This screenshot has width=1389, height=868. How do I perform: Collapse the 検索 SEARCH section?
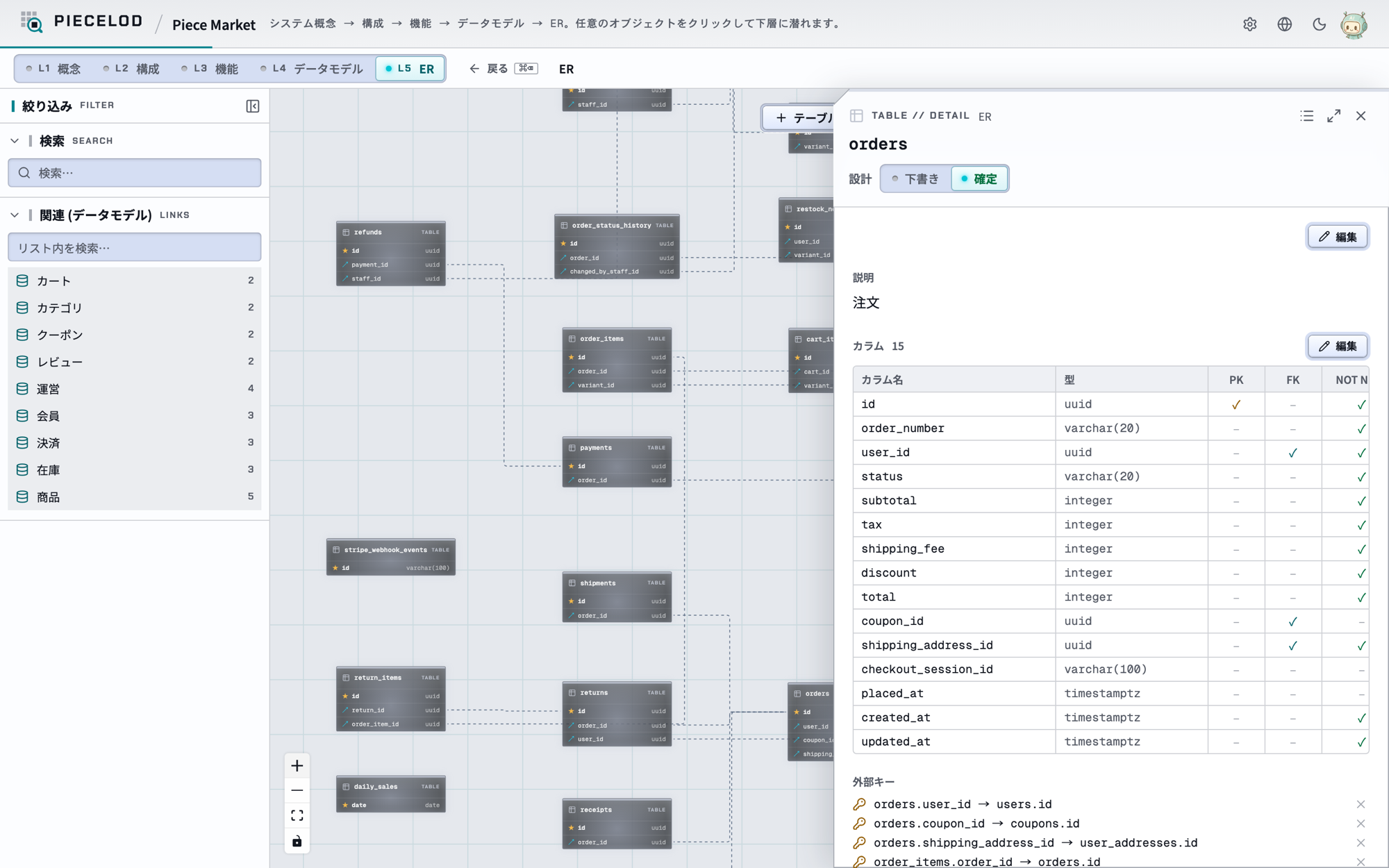click(15, 141)
